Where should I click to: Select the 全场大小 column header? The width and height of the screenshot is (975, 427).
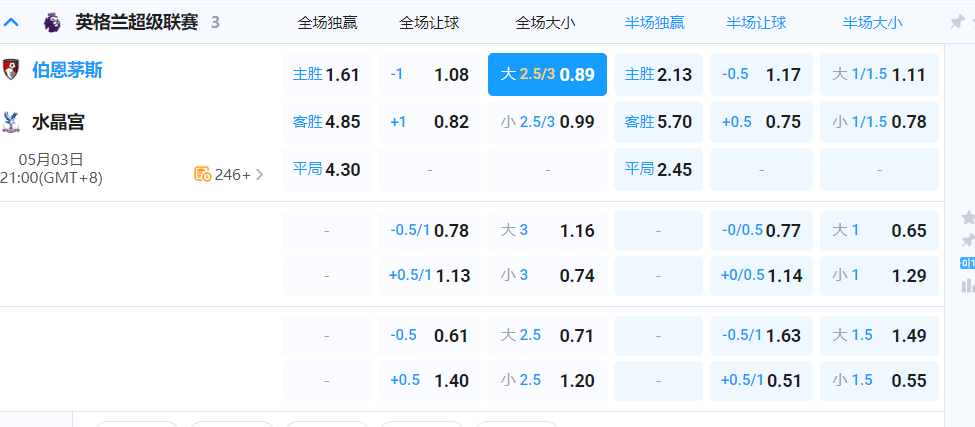(x=545, y=24)
